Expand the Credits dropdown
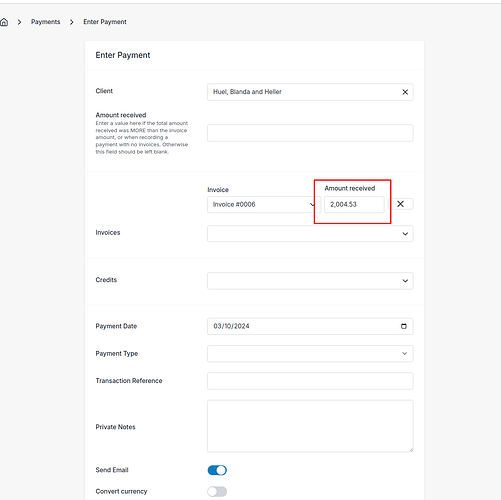 tap(310, 281)
